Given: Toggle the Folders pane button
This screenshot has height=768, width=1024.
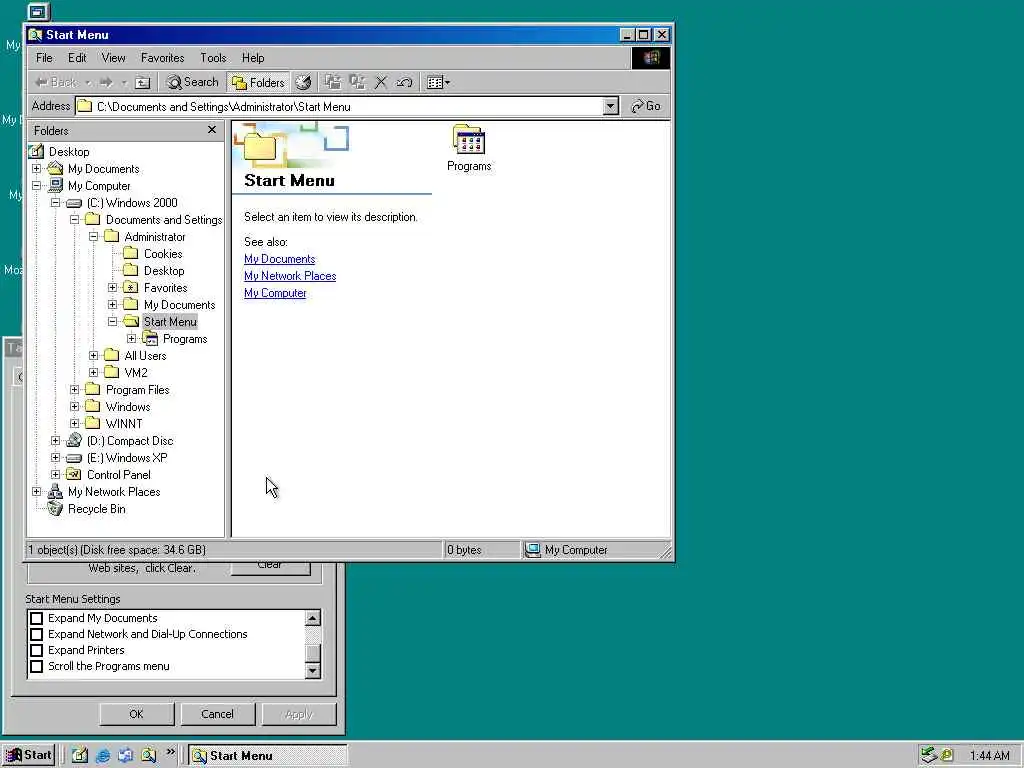Looking at the screenshot, I should 259,82.
